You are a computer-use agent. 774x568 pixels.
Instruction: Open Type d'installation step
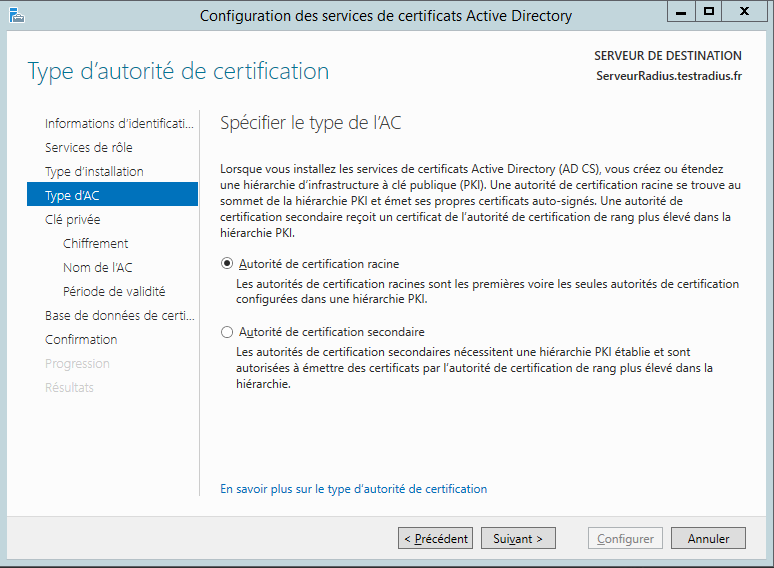click(x=94, y=171)
